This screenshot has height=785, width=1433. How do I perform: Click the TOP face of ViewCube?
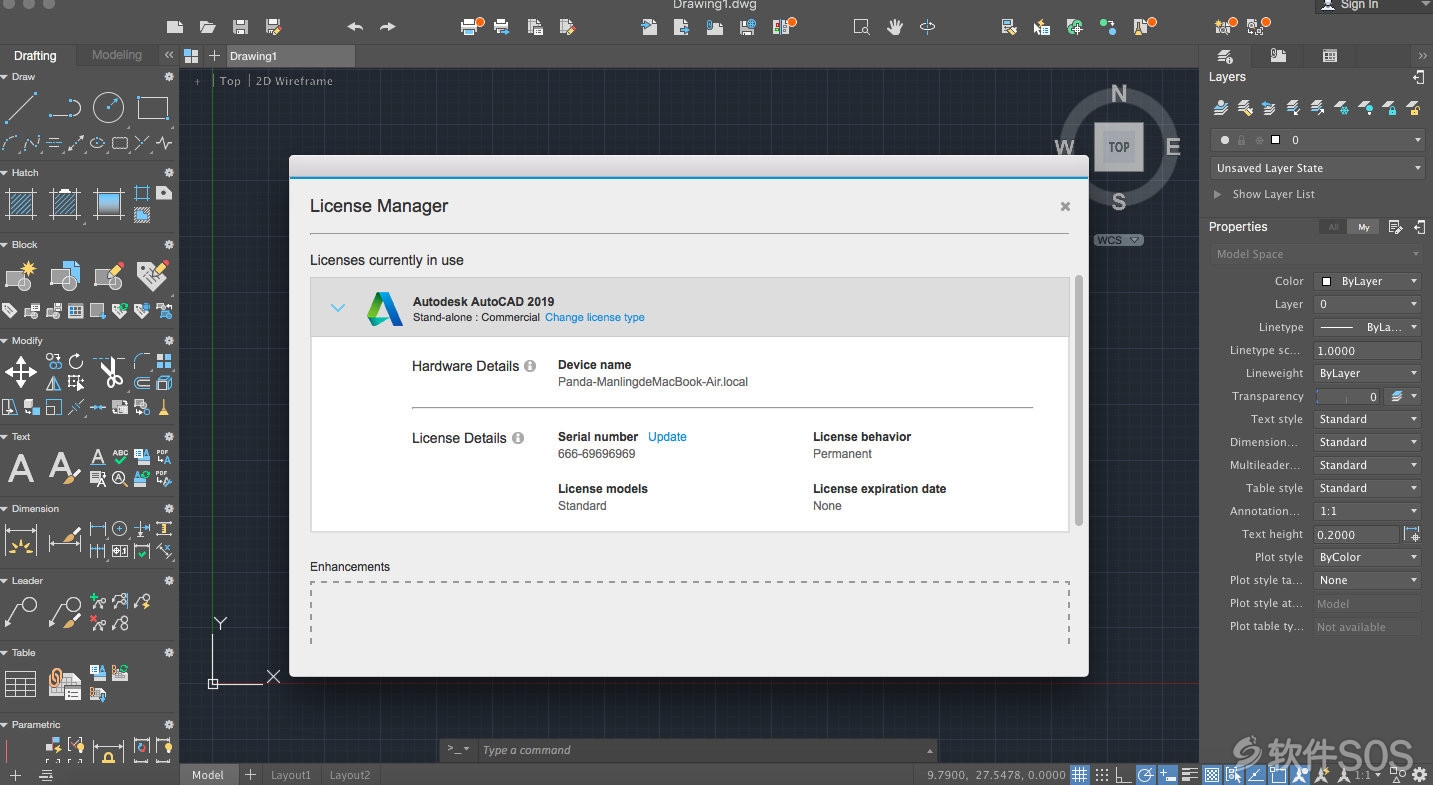(1118, 147)
